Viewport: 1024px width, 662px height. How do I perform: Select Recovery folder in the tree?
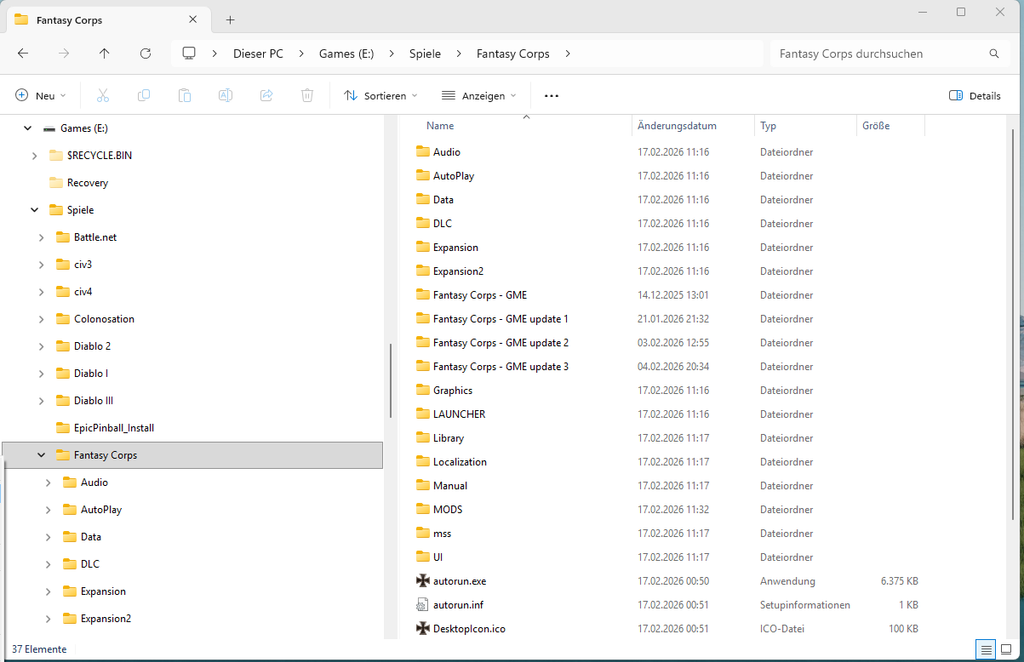[x=87, y=183]
